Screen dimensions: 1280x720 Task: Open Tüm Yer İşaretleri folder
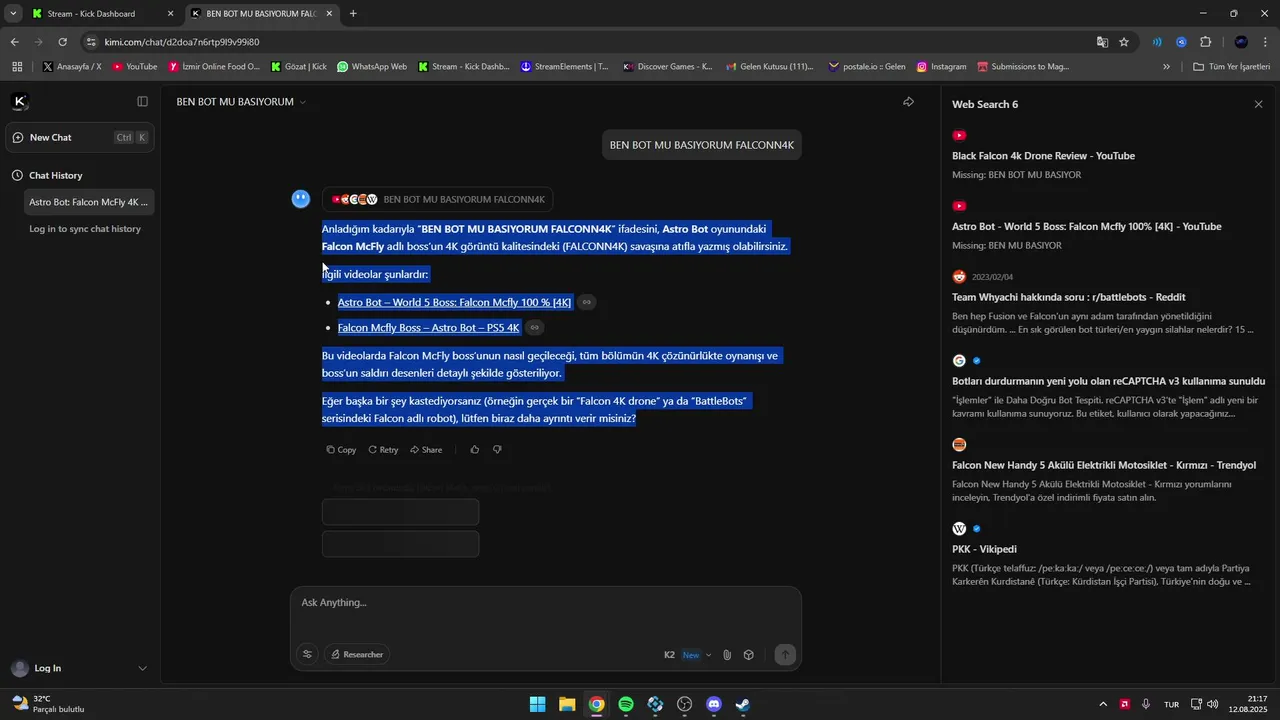pos(1231,67)
